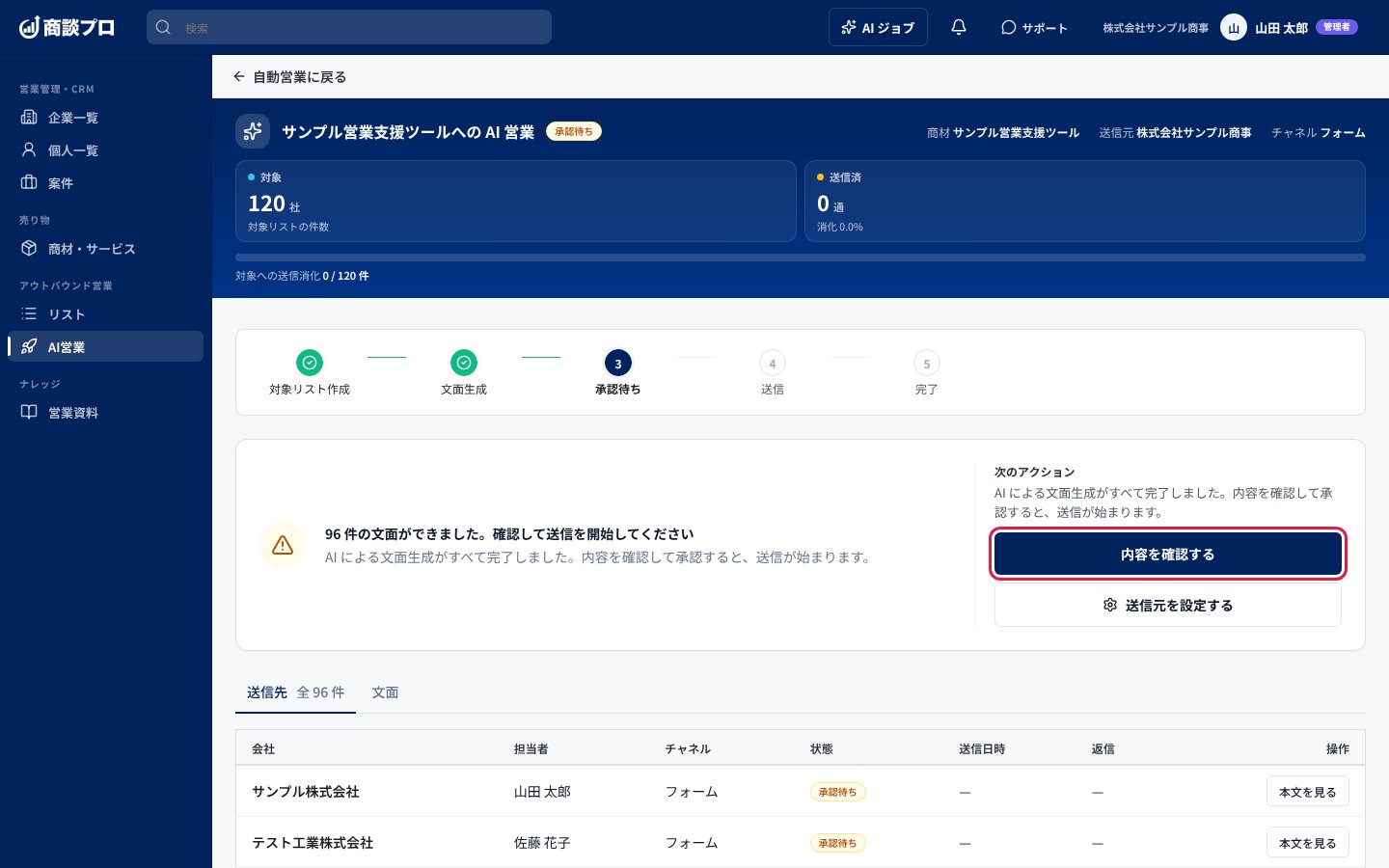Click サンプル株式会社 company name cell
This screenshot has width=1389, height=868.
[x=306, y=792]
